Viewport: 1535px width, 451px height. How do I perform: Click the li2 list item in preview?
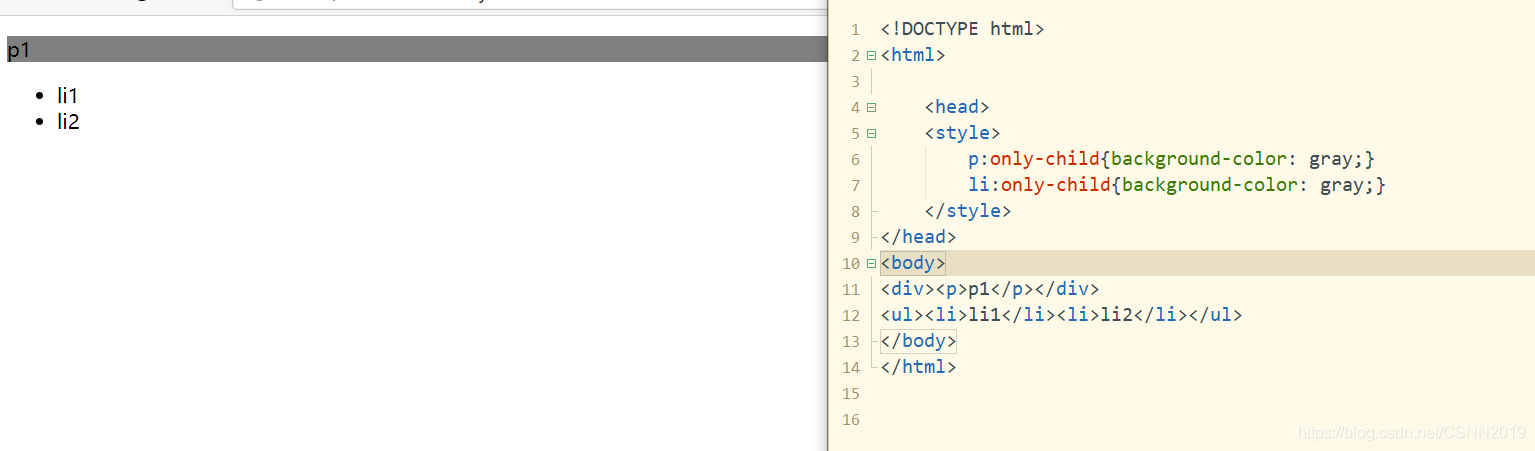(68, 122)
